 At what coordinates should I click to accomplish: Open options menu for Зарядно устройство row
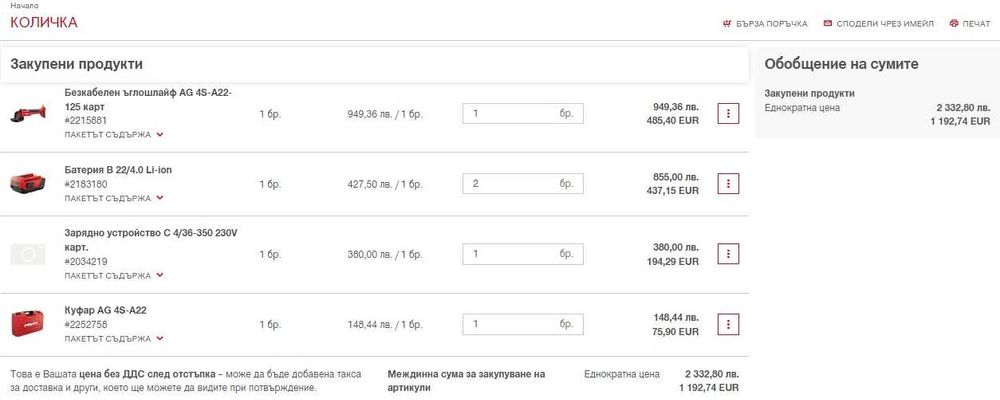728,254
